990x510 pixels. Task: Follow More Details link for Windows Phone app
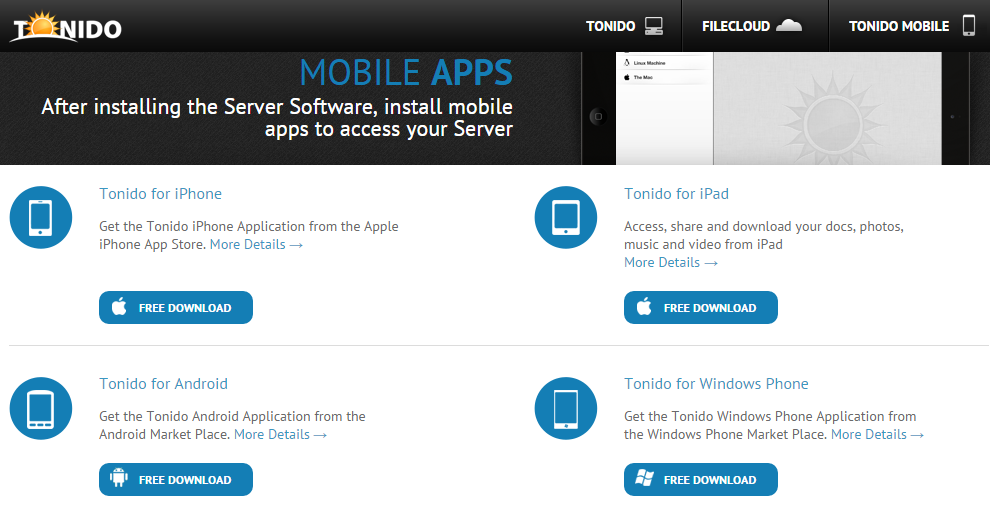point(878,434)
